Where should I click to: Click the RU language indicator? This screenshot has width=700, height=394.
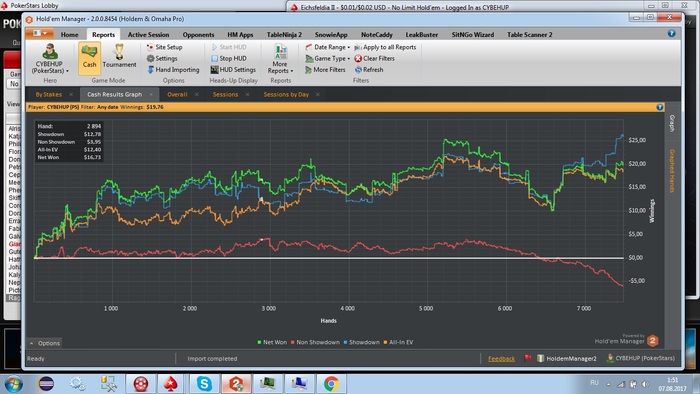[x=594, y=383]
